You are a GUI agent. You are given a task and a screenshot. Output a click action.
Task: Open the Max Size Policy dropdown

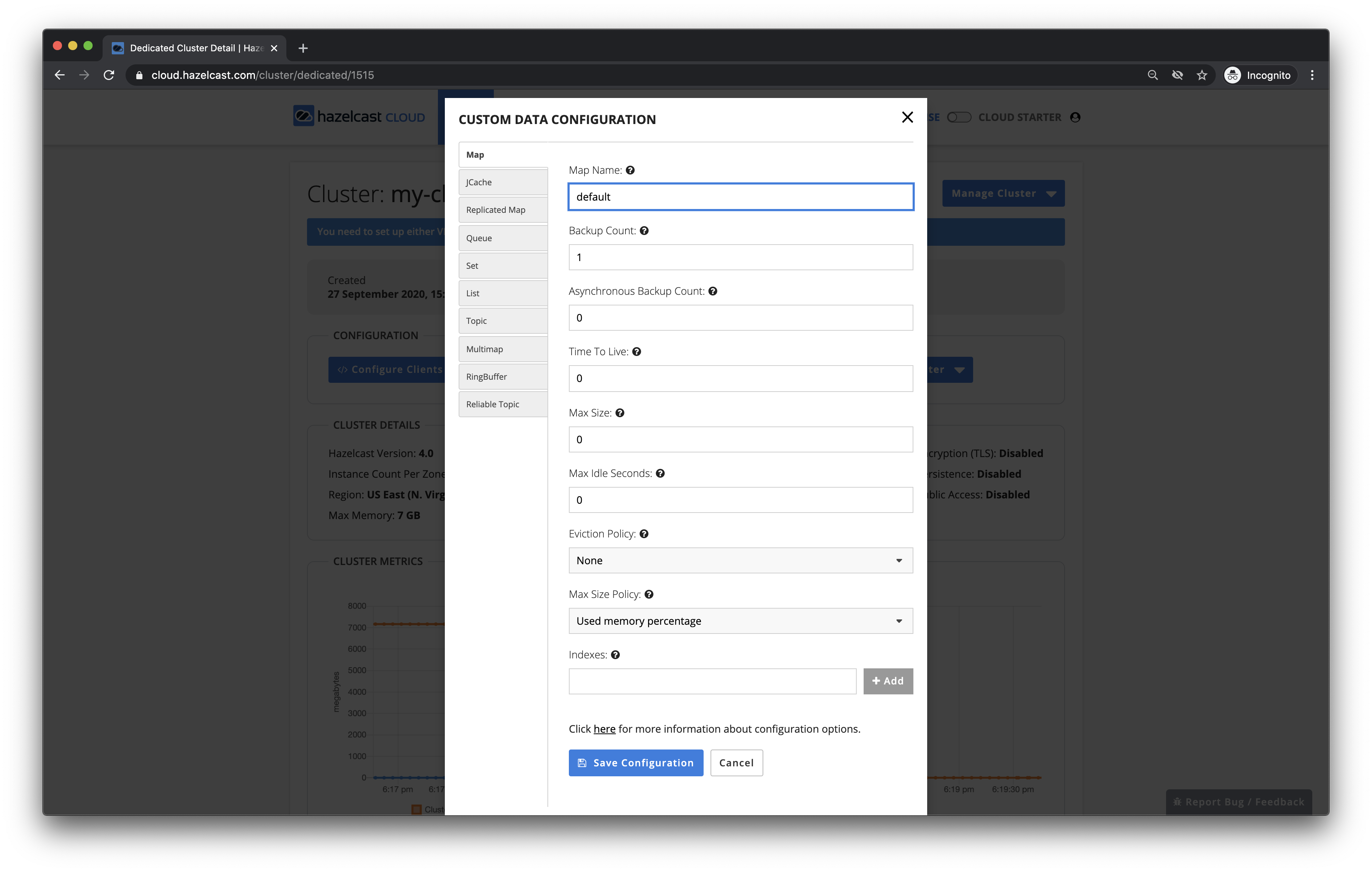pos(741,620)
